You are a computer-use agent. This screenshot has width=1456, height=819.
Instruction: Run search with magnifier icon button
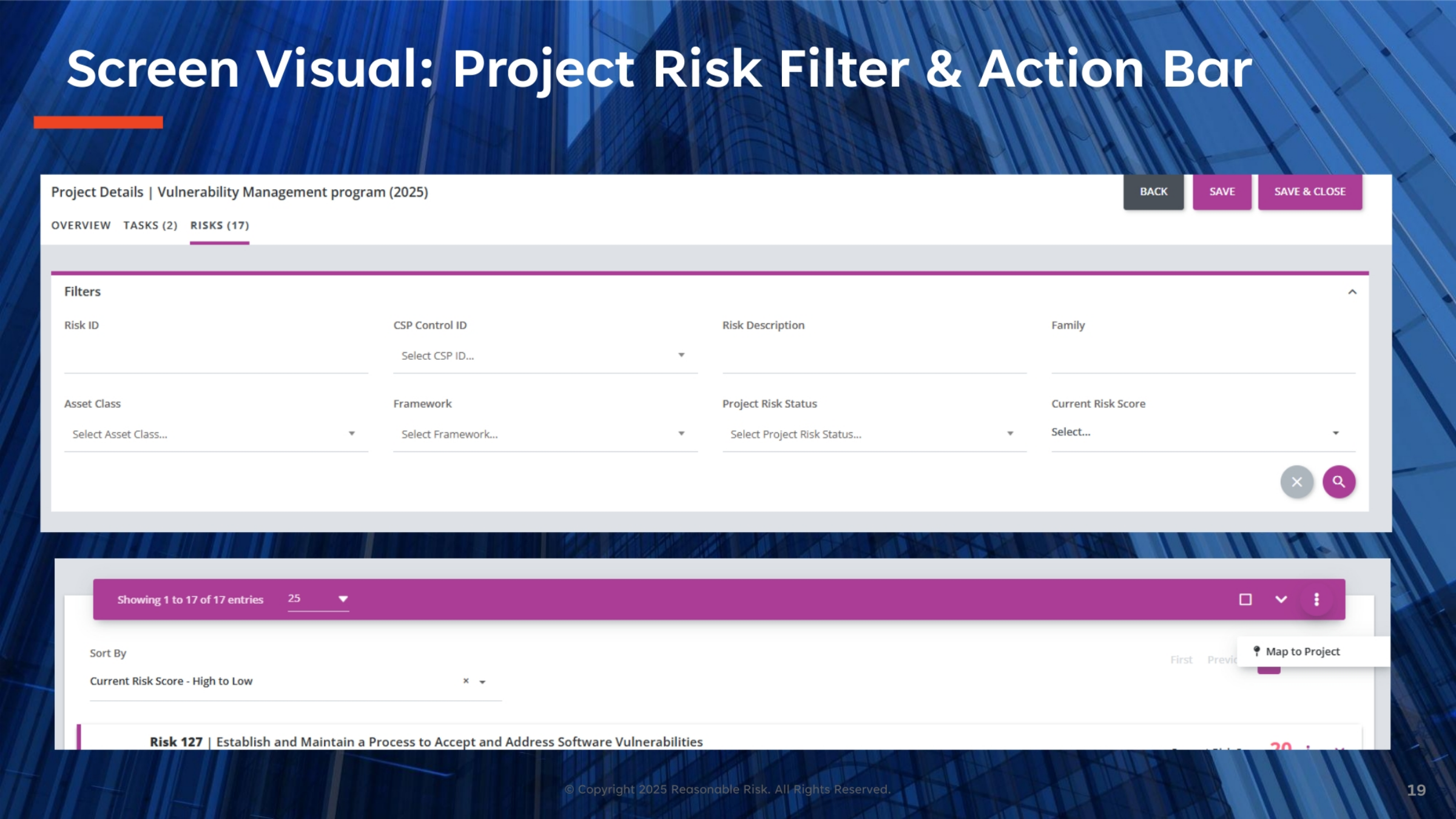[x=1339, y=482]
